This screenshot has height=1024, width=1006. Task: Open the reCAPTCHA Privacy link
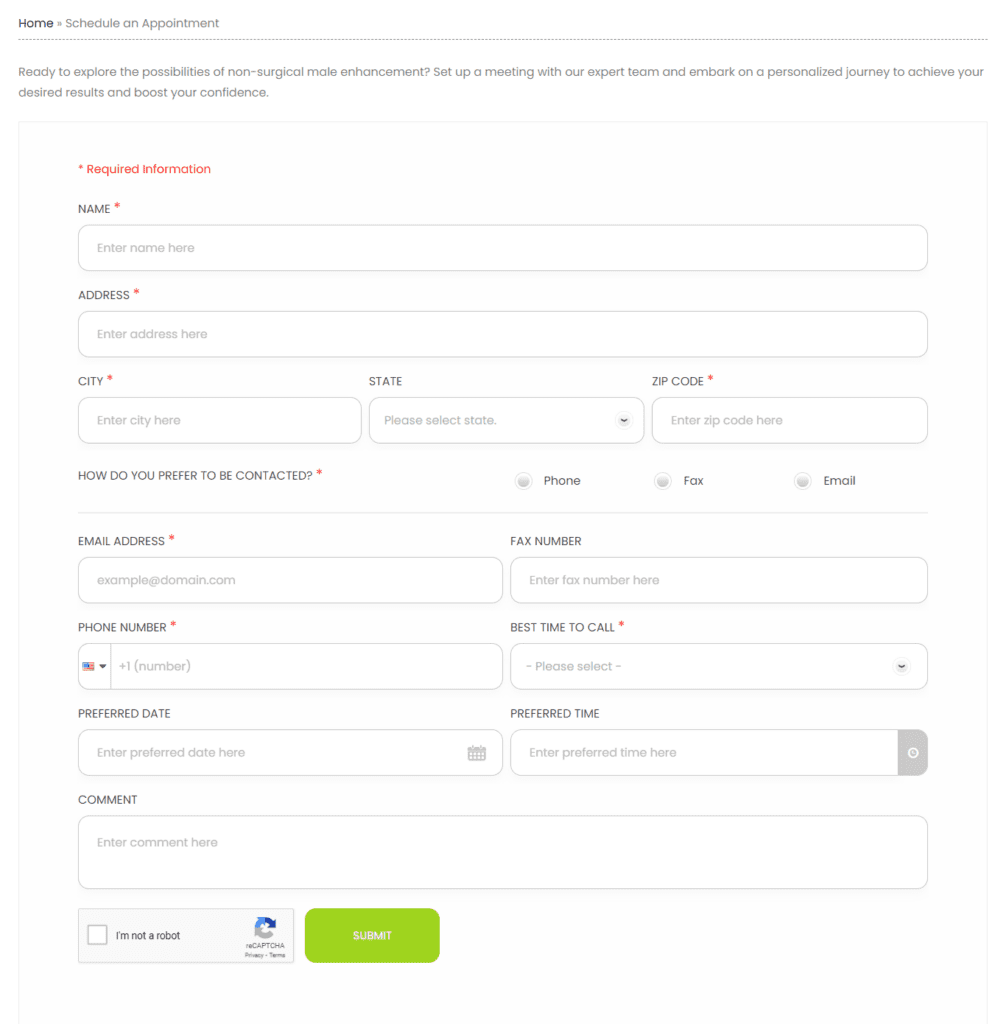point(253,955)
